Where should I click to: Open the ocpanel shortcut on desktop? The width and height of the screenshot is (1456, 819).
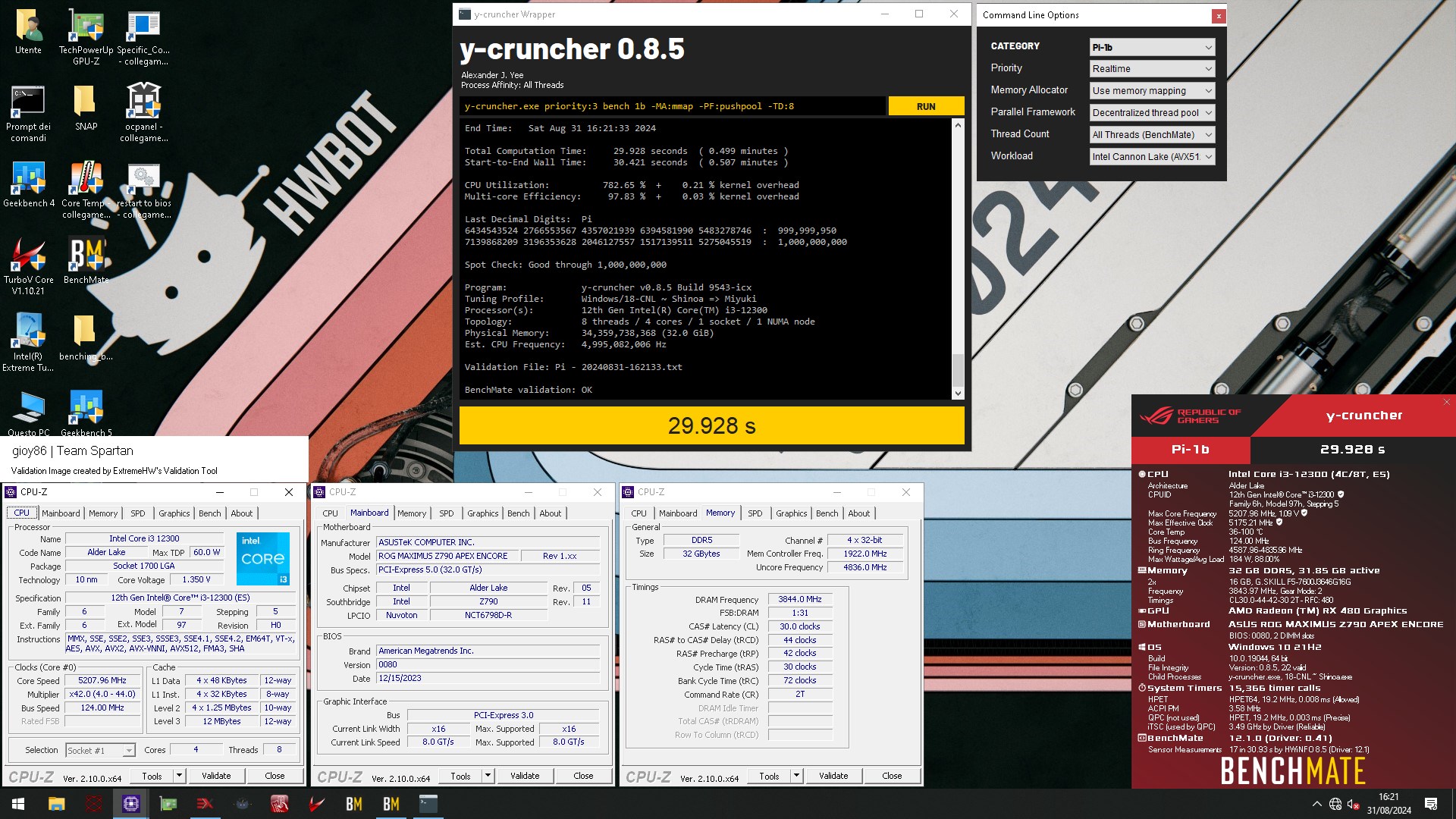pyautogui.click(x=143, y=113)
